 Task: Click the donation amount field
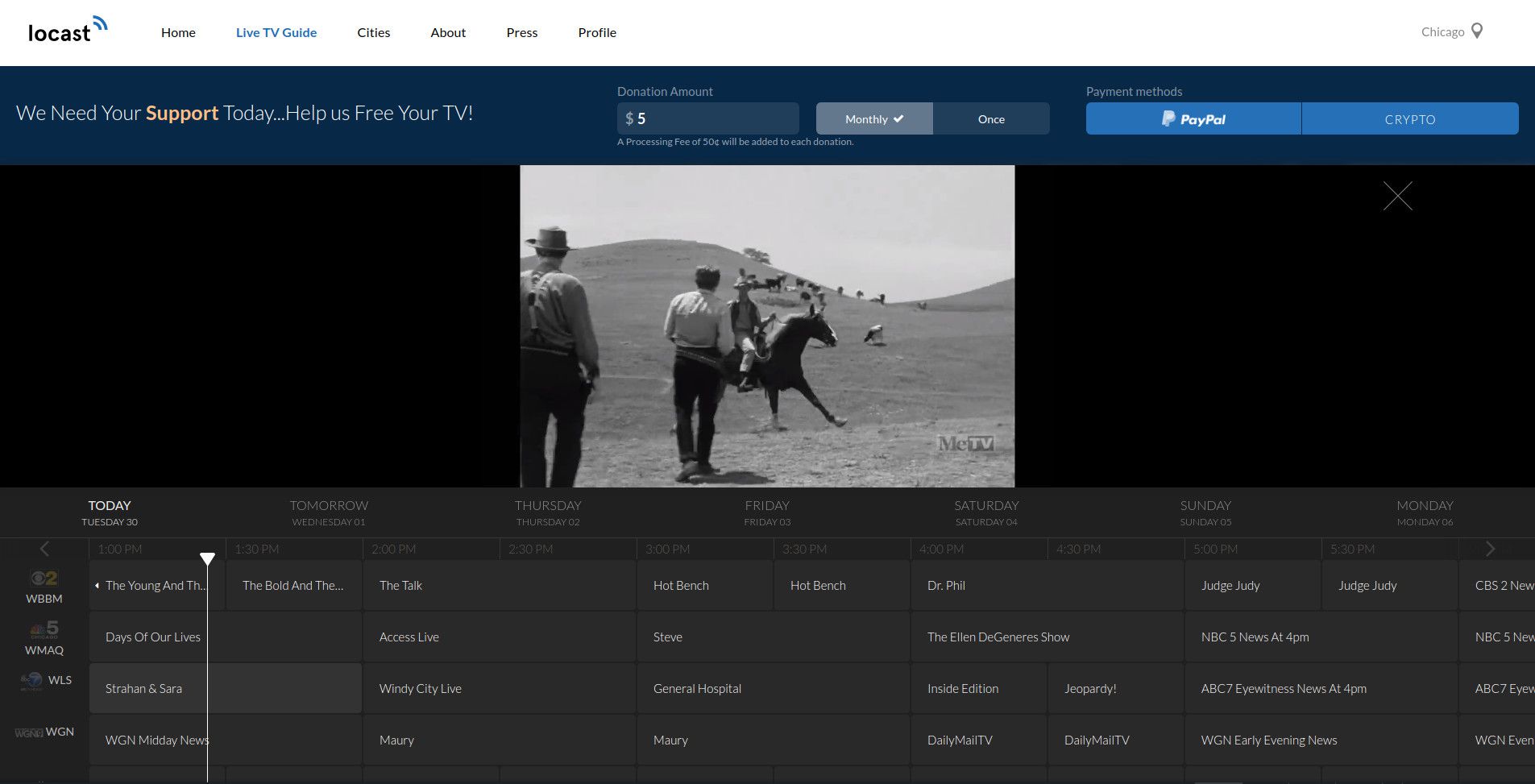coord(708,118)
